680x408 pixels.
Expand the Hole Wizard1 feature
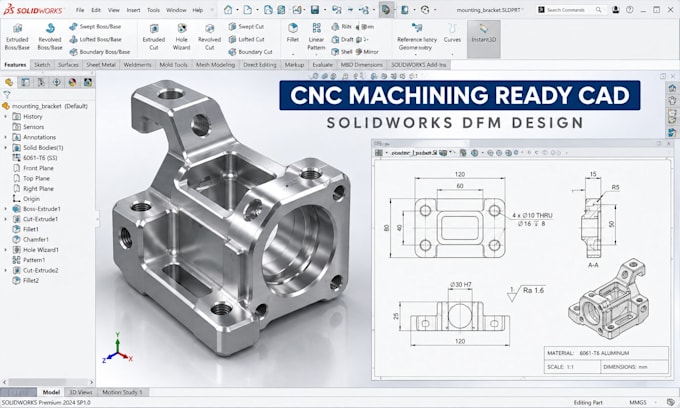[x=5, y=250]
